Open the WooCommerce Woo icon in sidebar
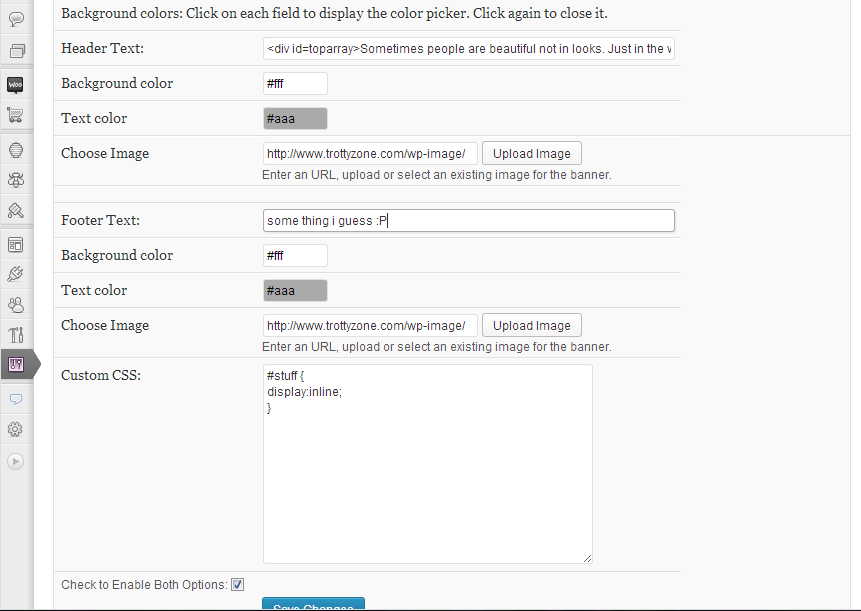Screen dimensions: 861x611 (15, 85)
